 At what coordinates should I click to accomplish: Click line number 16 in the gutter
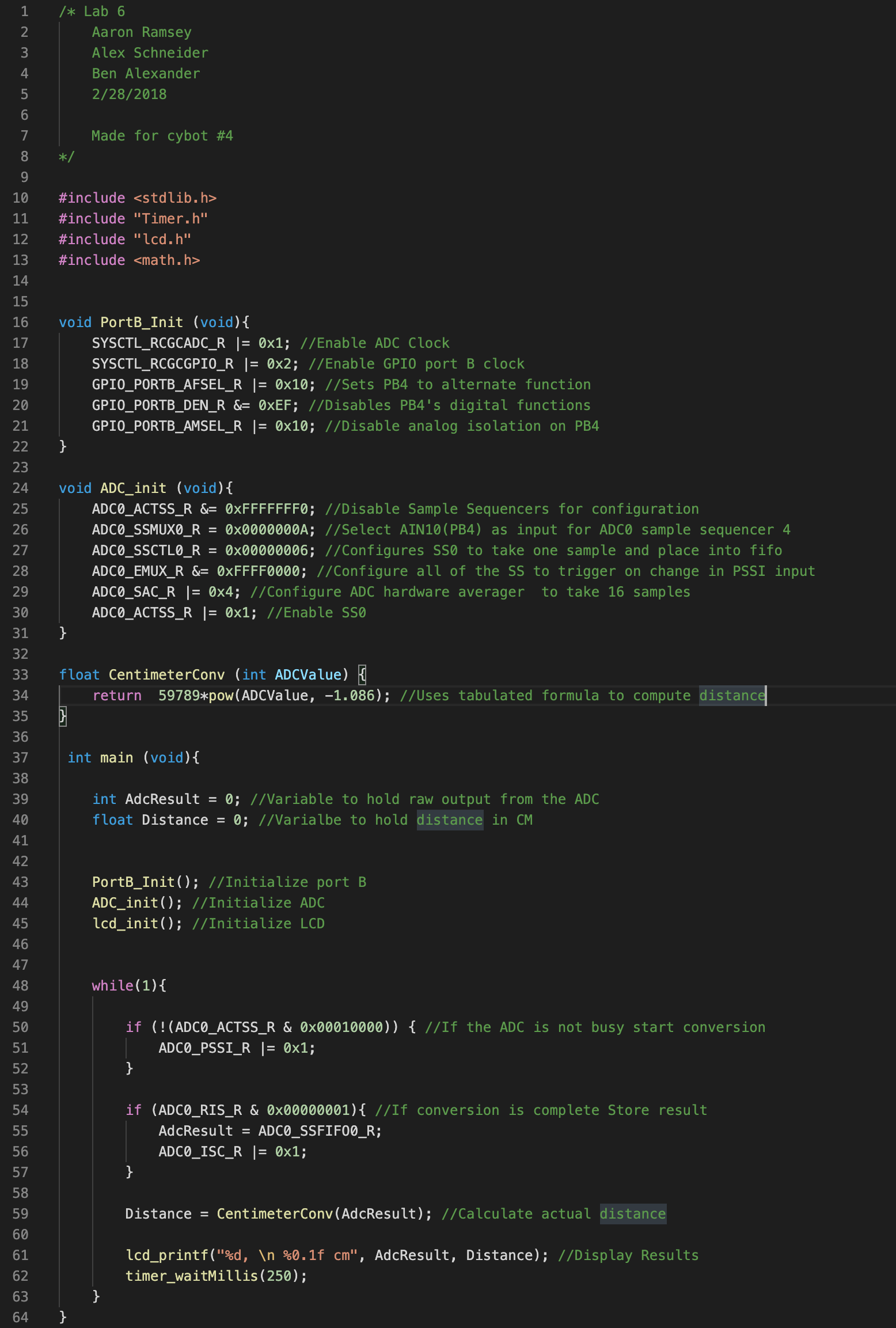[x=21, y=322]
